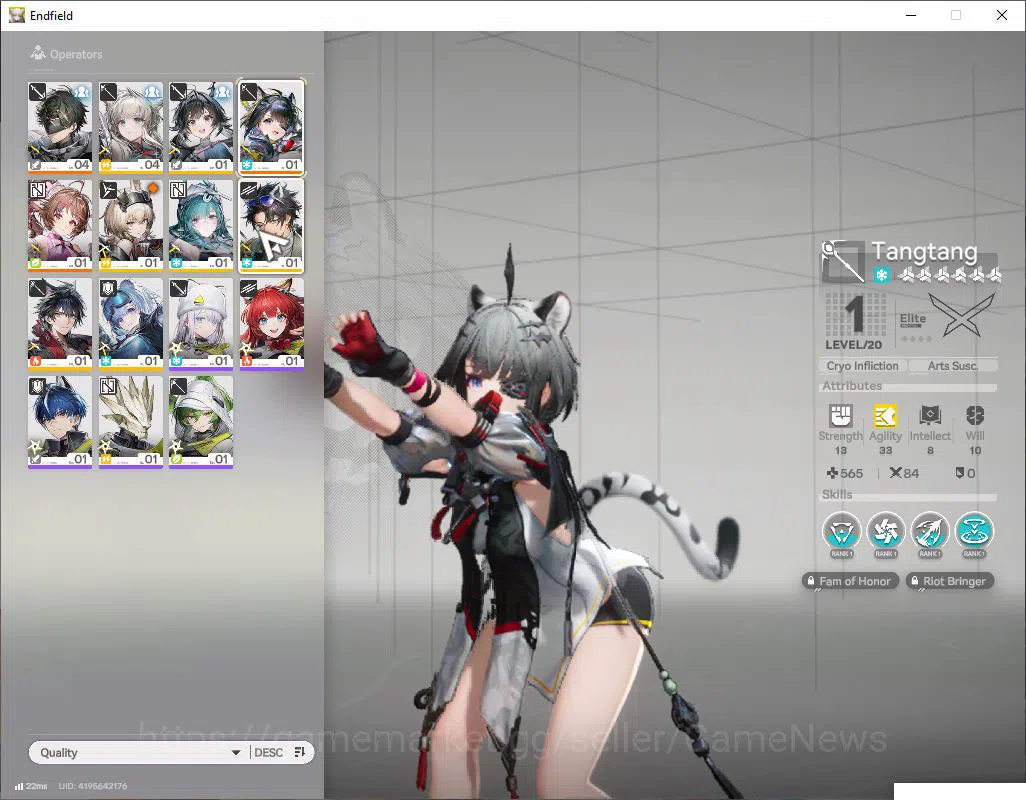Open the first skill icon
The height and width of the screenshot is (800, 1026).
[841, 530]
